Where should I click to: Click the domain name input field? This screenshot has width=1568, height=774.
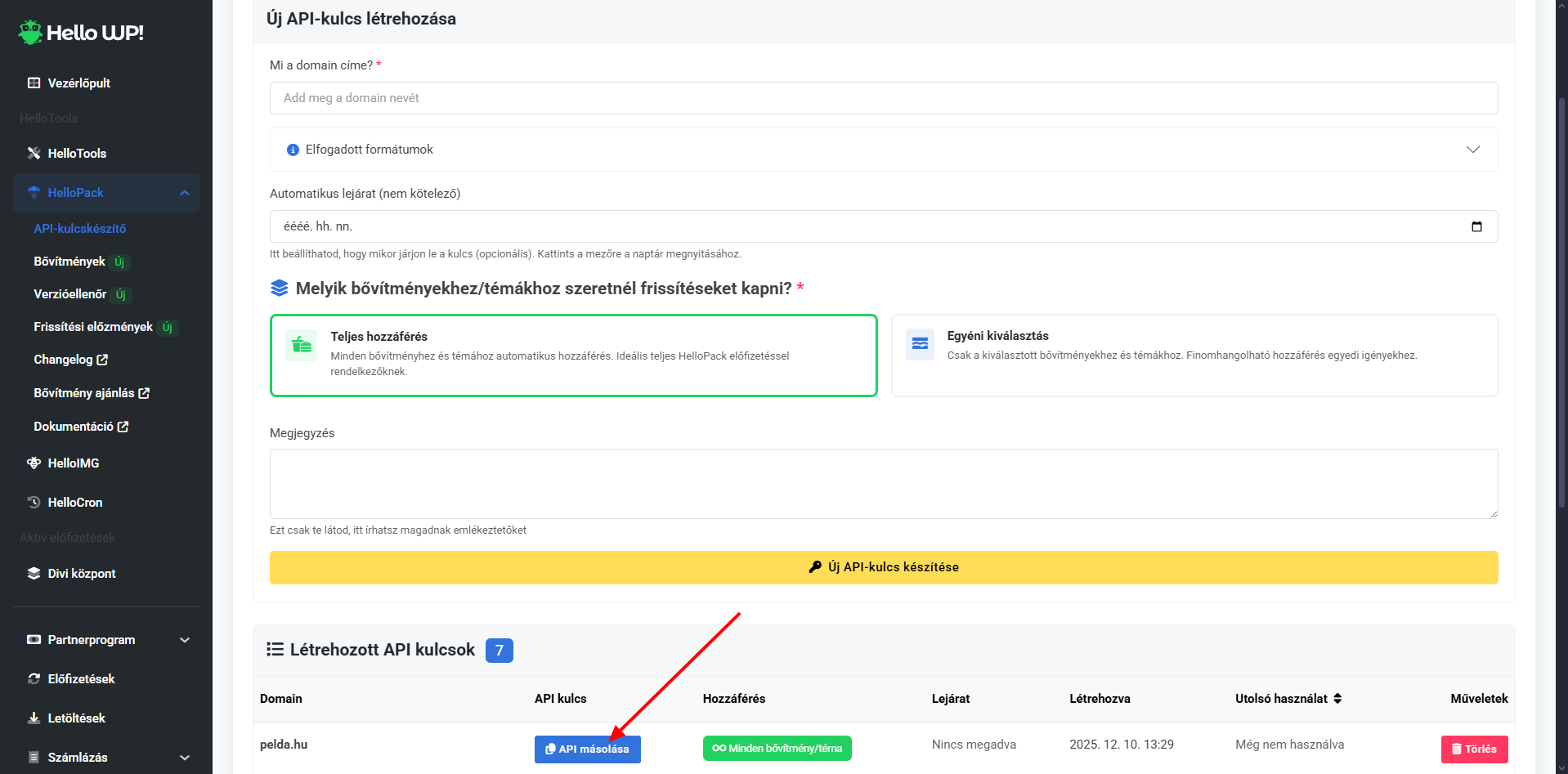pos(883,98)
